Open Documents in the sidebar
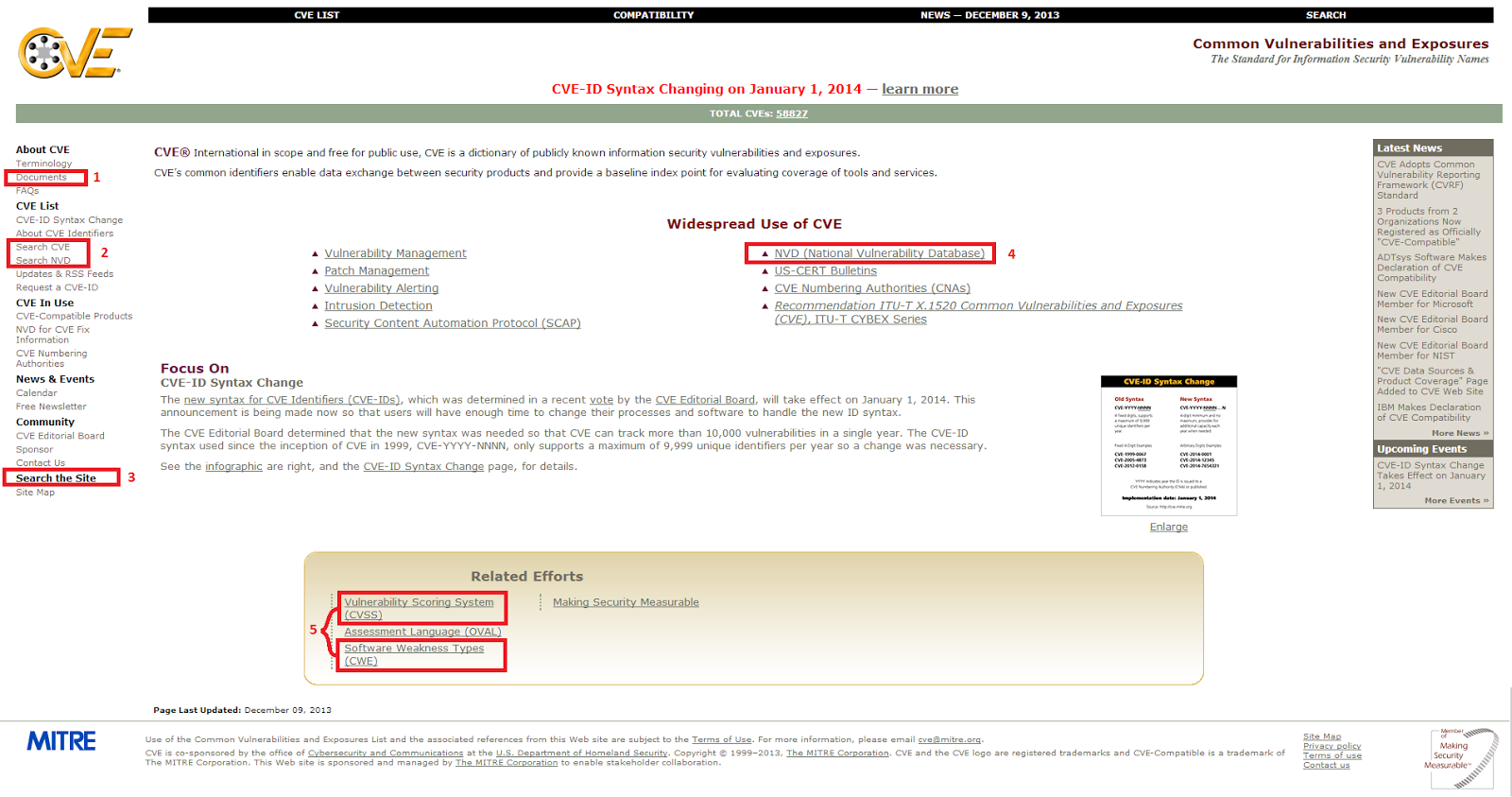The width and height of the screenshot is (1512, 797). [41, 177]
